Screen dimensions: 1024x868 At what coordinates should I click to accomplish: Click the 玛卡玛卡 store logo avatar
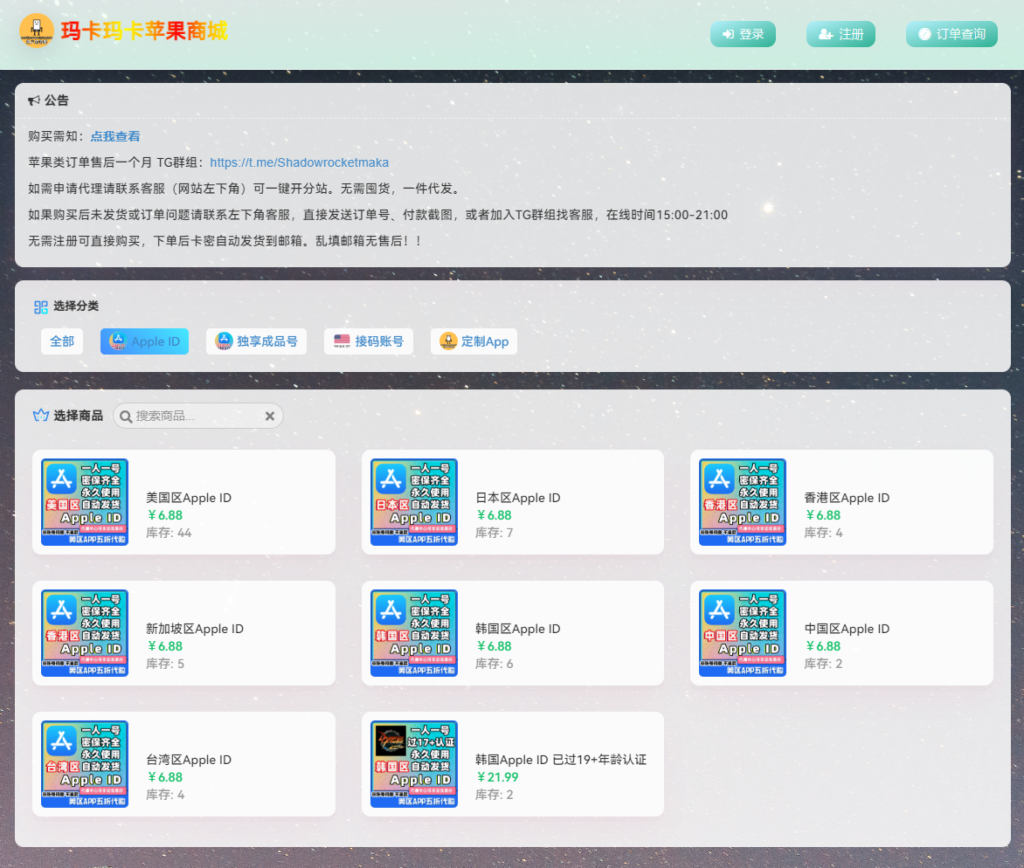37,31
